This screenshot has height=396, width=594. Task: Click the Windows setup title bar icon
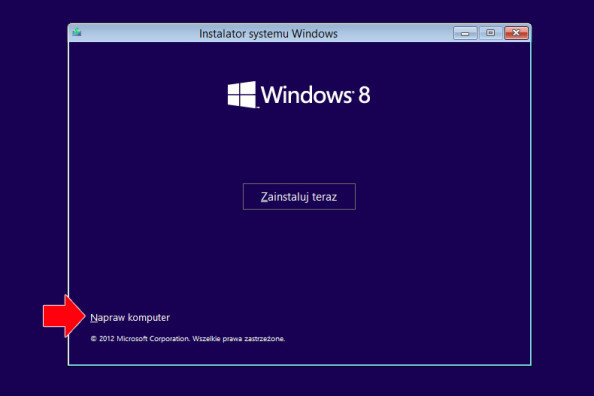pyautogui.click(x=77, y=32)
